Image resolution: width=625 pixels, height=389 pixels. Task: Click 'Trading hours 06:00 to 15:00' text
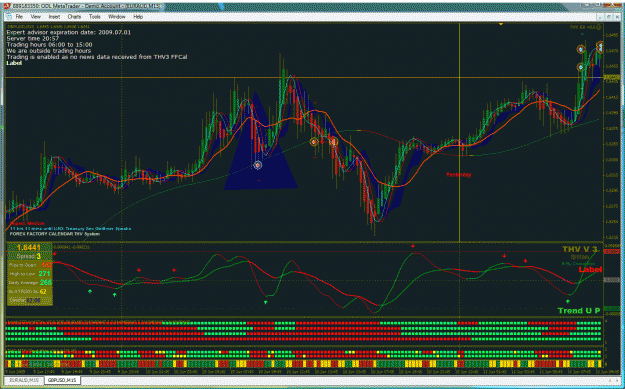pos(49,45)
